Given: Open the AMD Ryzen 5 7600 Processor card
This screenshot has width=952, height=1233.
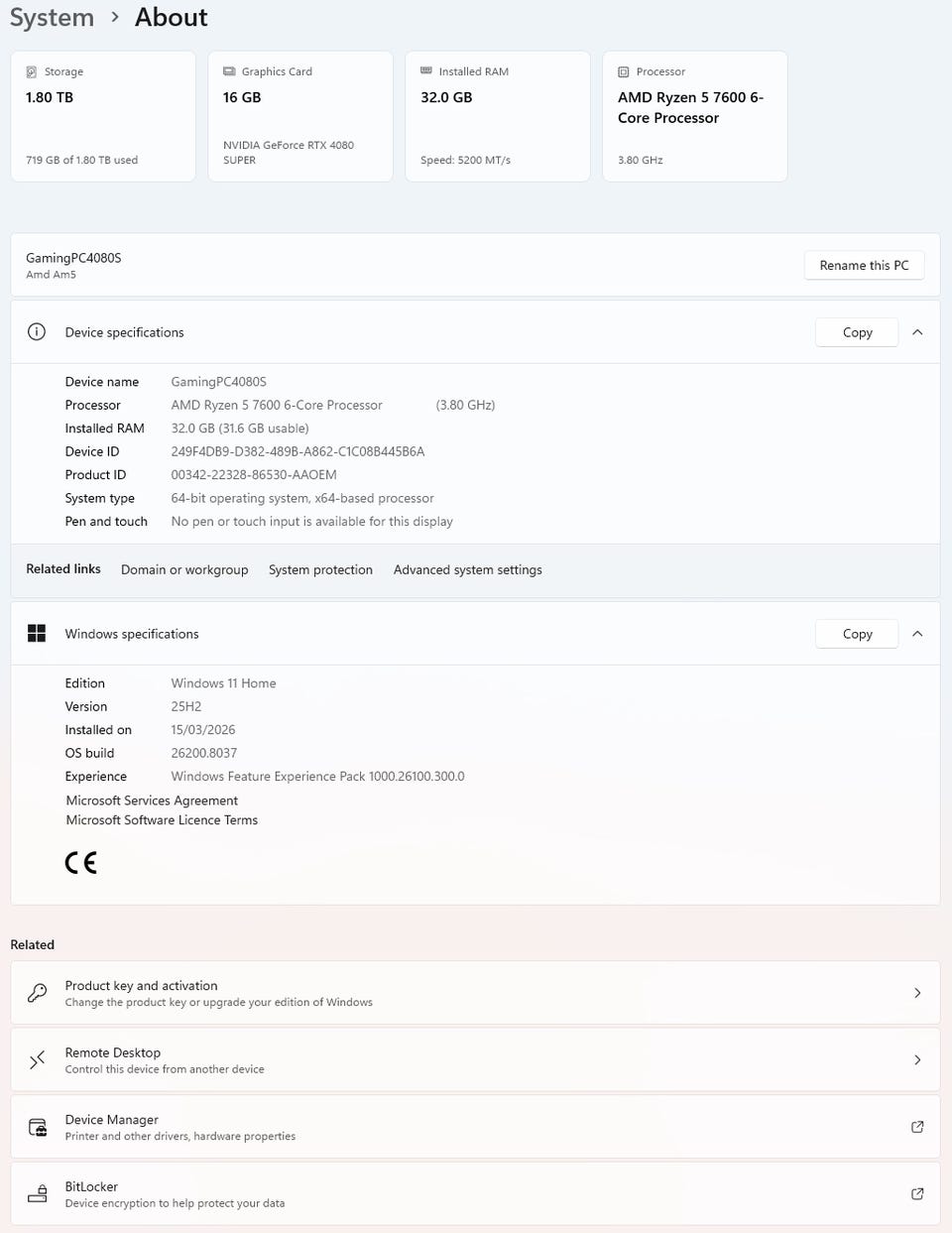Looking at the screenshot, I should (695, 116).
